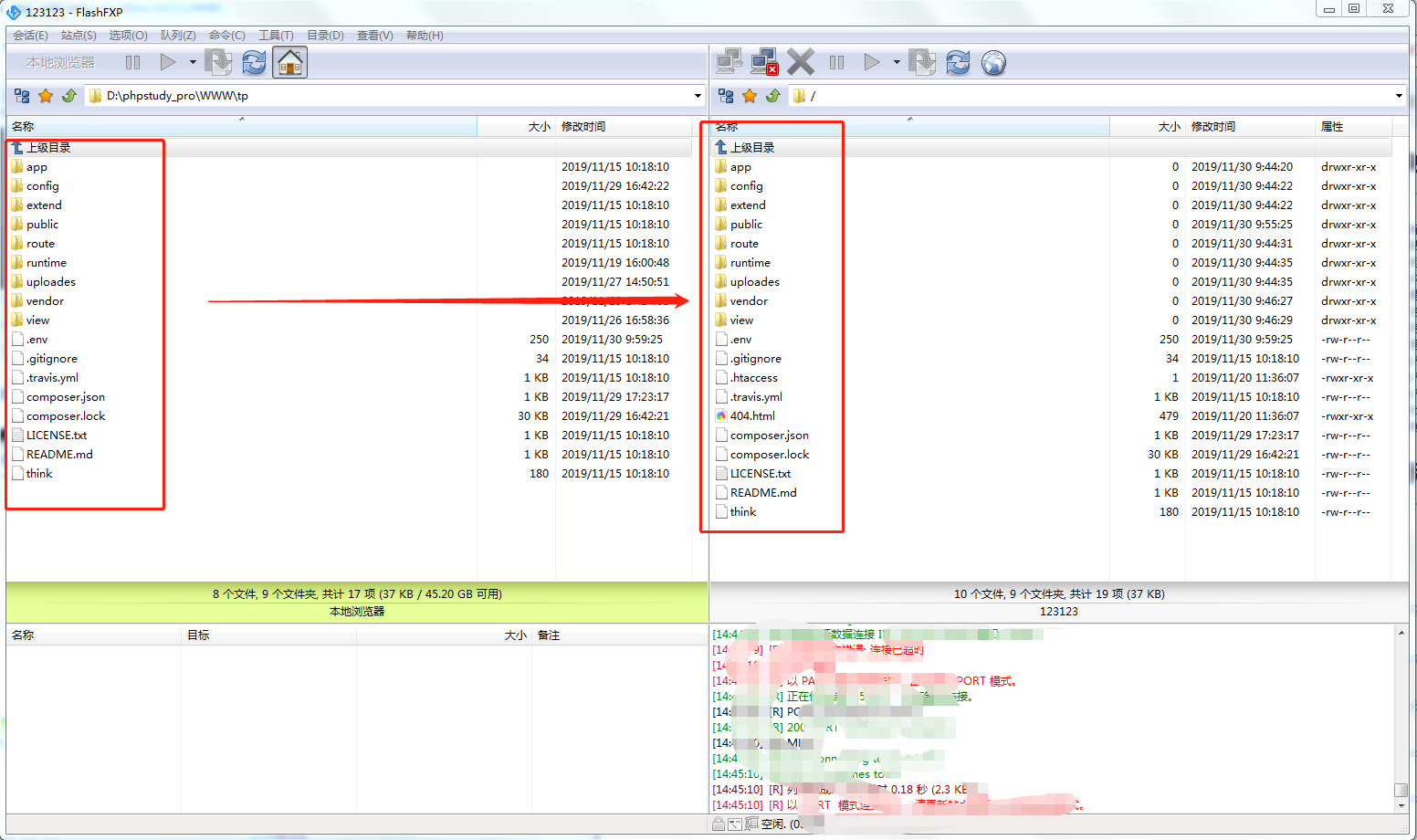Click the queue 目标 column header
The height and width of the screenshot is (840, 1417).
[268, 635]
